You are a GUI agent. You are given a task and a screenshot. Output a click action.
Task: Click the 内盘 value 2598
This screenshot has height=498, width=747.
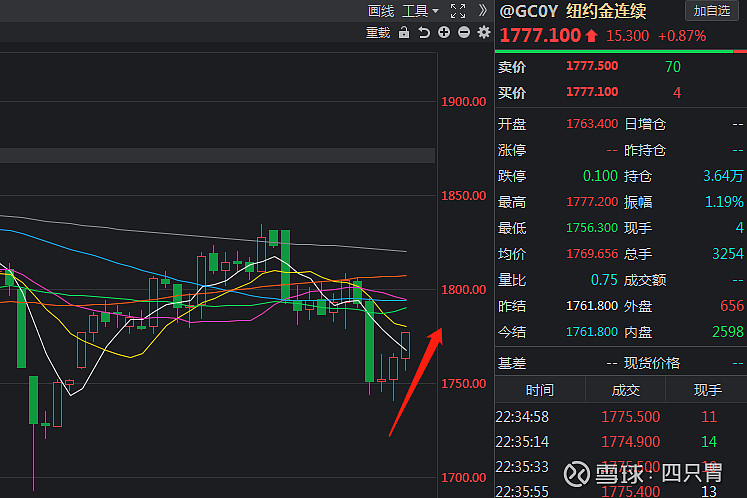(x=727, y=332)
